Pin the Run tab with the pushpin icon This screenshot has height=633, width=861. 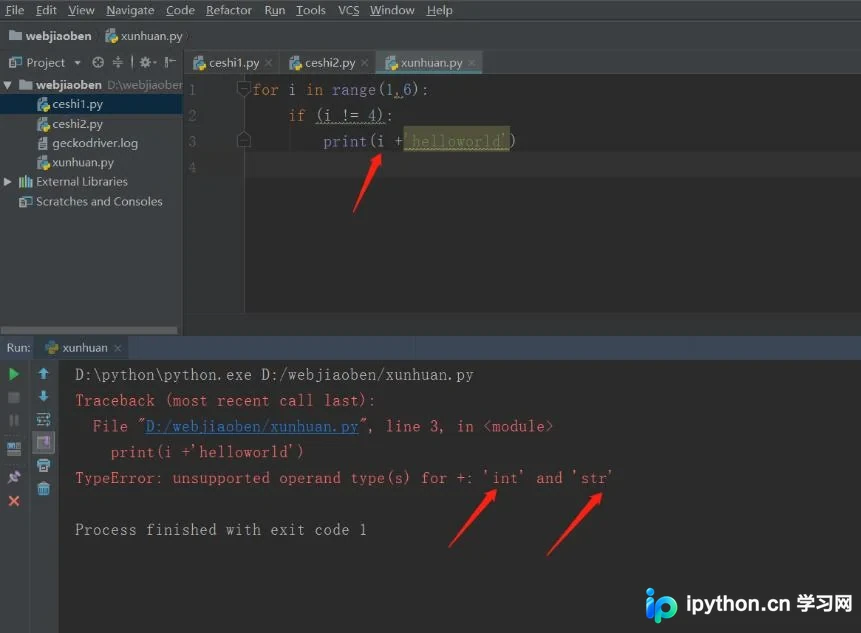pos(14,477)
